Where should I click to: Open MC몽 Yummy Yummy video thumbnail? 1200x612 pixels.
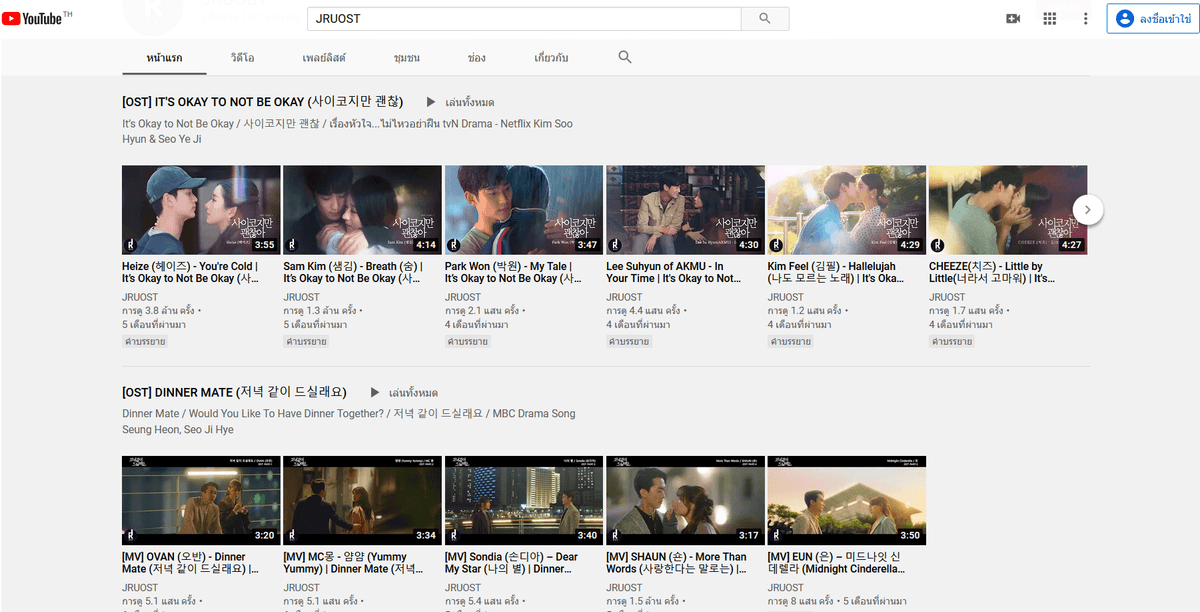(362, 500)
